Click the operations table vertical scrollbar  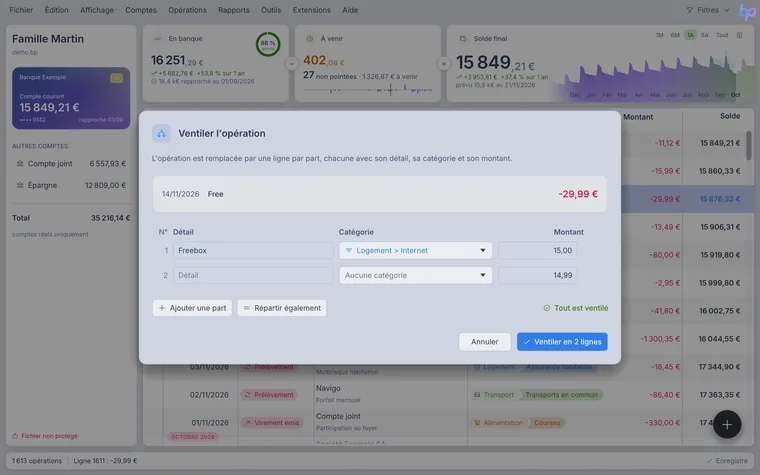(x=749, y=145)
